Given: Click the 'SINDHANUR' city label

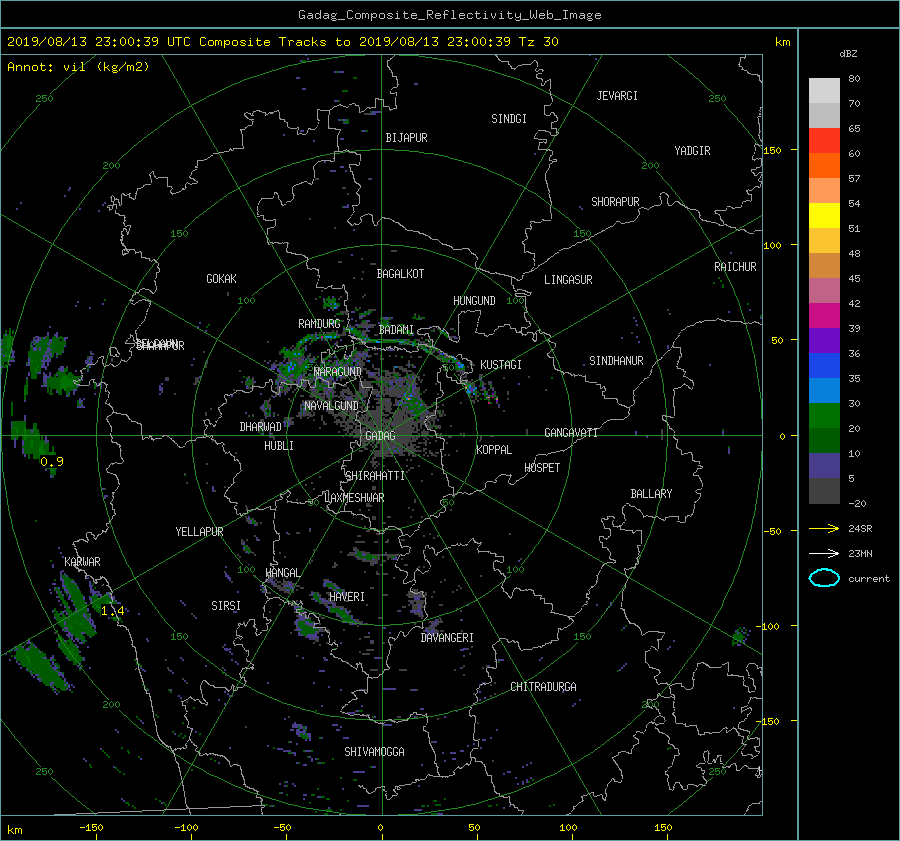Looking at the screenshot, I should point(616,361).
